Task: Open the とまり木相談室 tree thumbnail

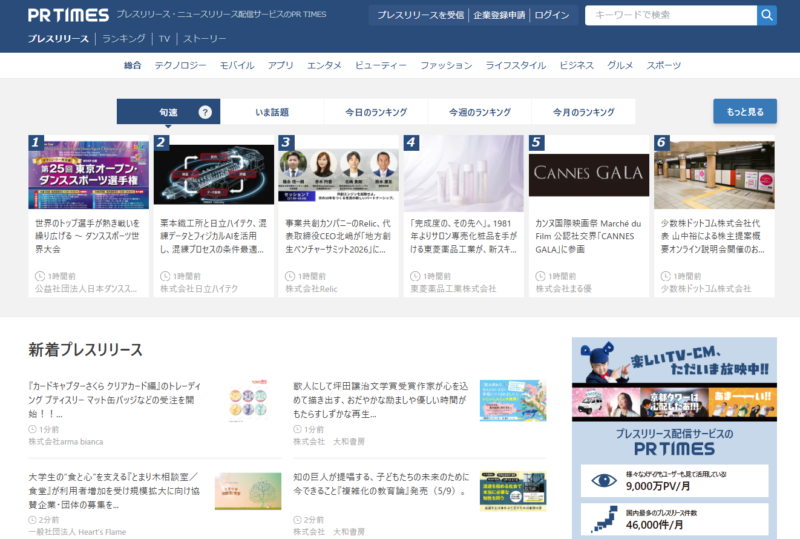Action: tap(248, 491)
